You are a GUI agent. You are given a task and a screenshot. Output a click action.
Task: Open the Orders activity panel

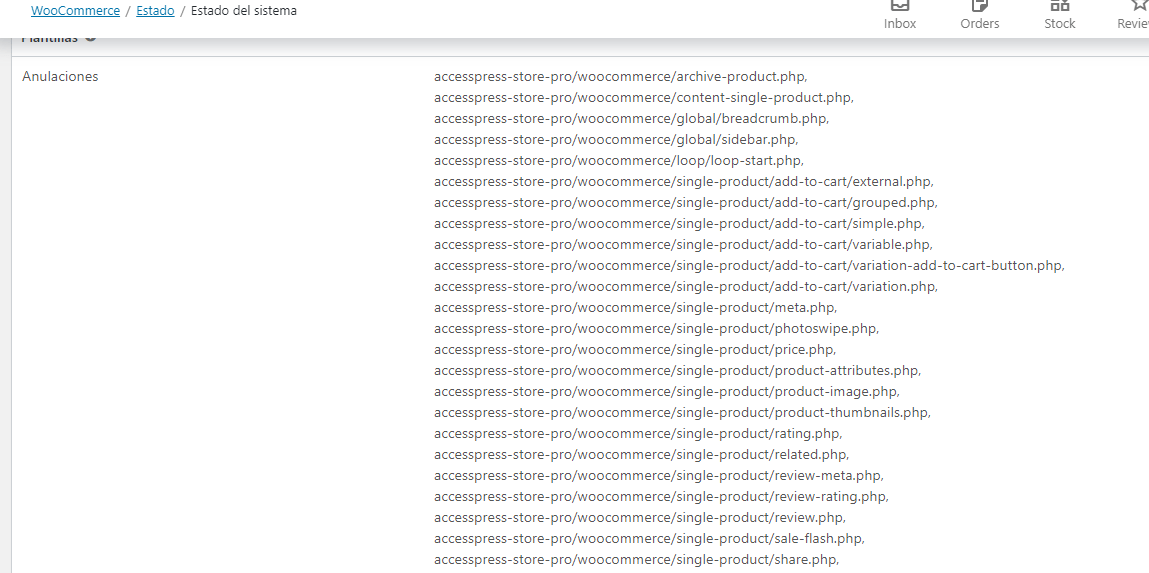[x=980, y=15]
